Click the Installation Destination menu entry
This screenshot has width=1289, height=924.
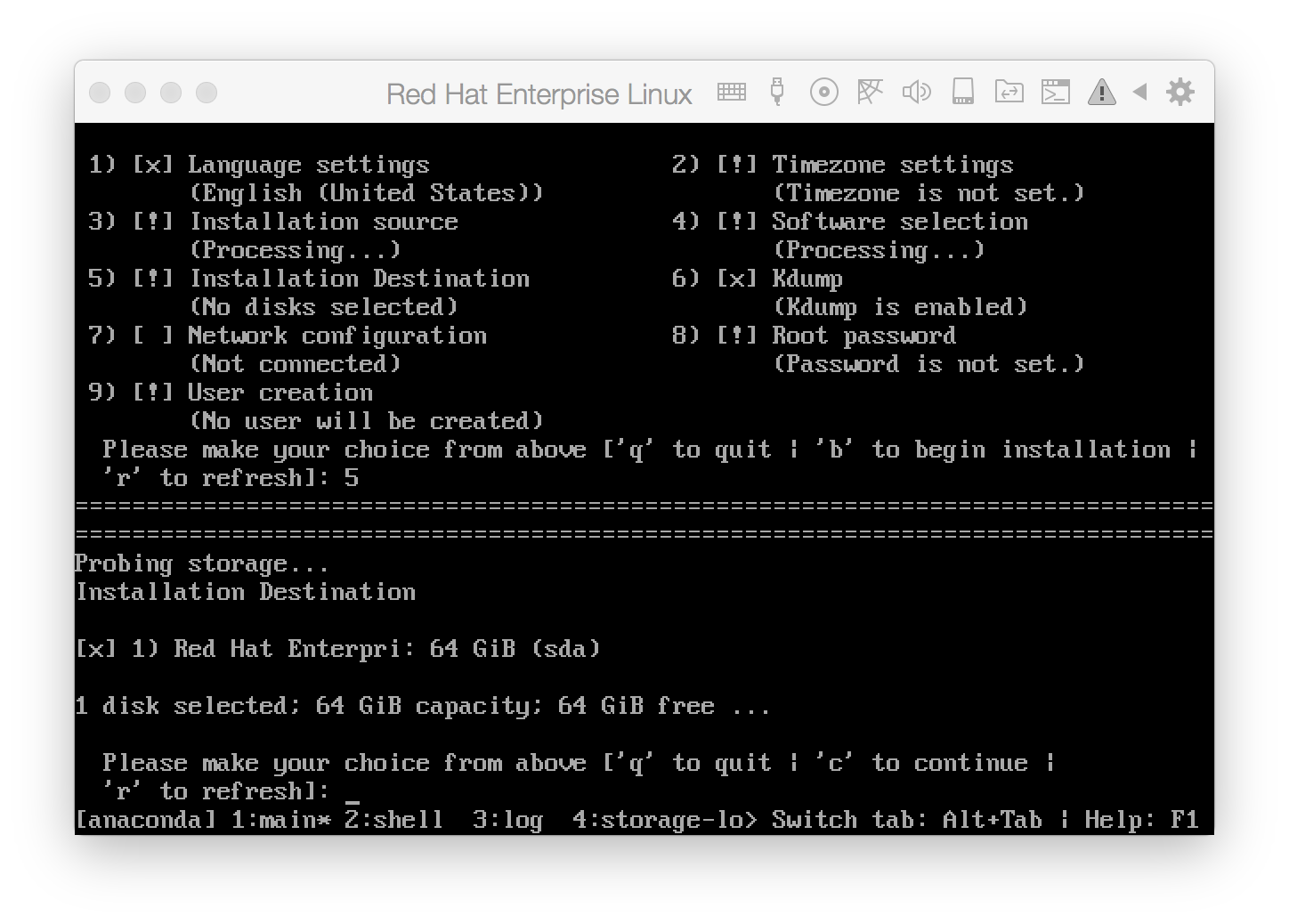[x=359, y=279]
